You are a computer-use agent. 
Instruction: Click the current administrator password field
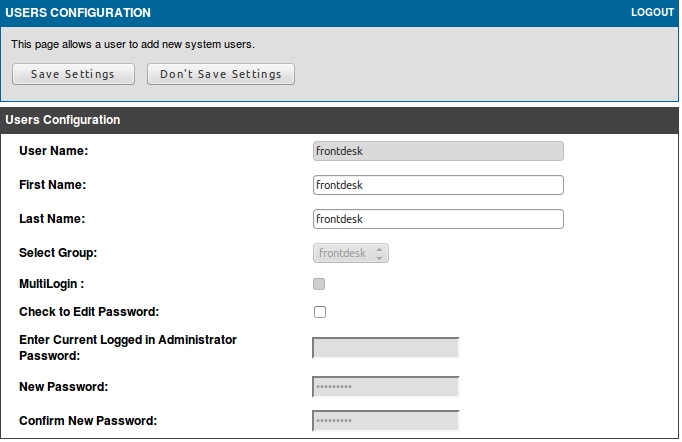coord(386,348)
